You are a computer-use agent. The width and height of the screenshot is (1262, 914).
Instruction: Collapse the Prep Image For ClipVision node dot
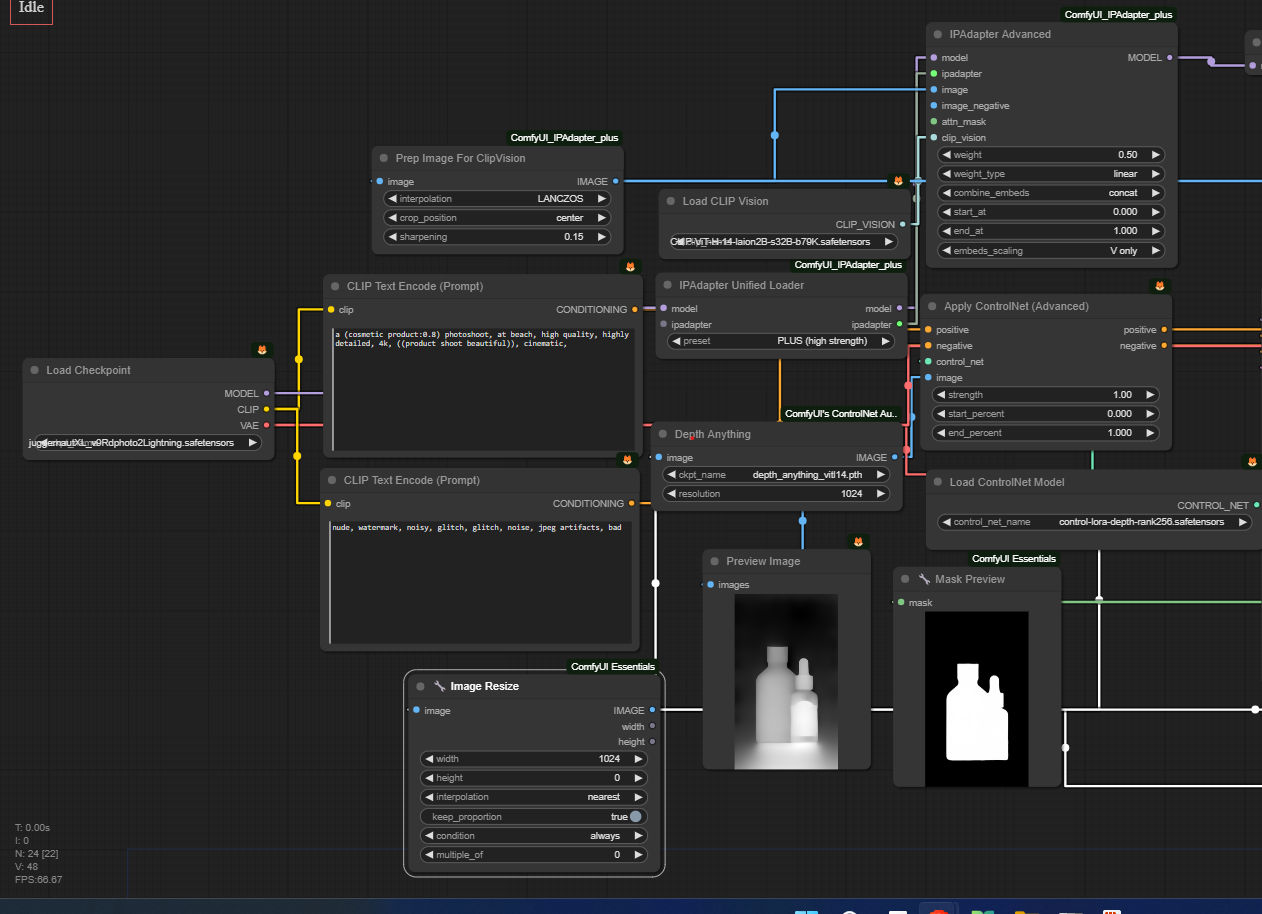click(384, 158)
